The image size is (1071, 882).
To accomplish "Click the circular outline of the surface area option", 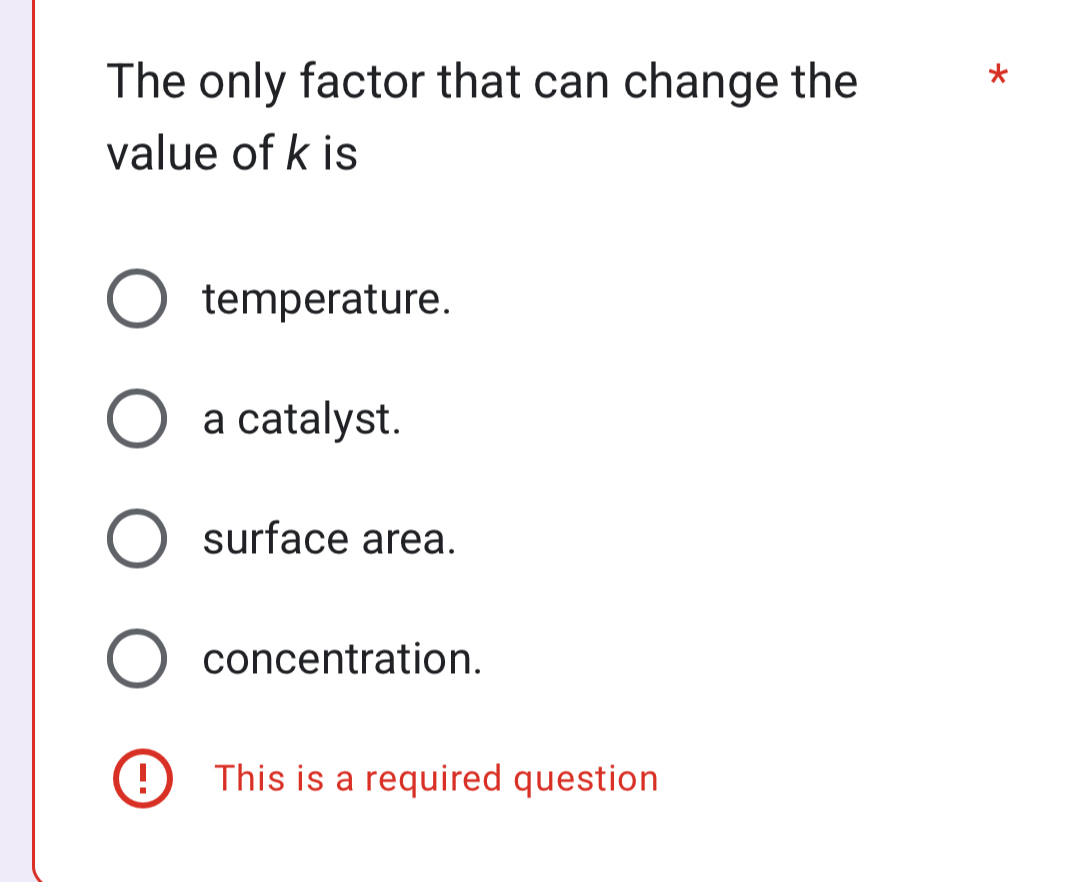I will [x=137, y=539].
